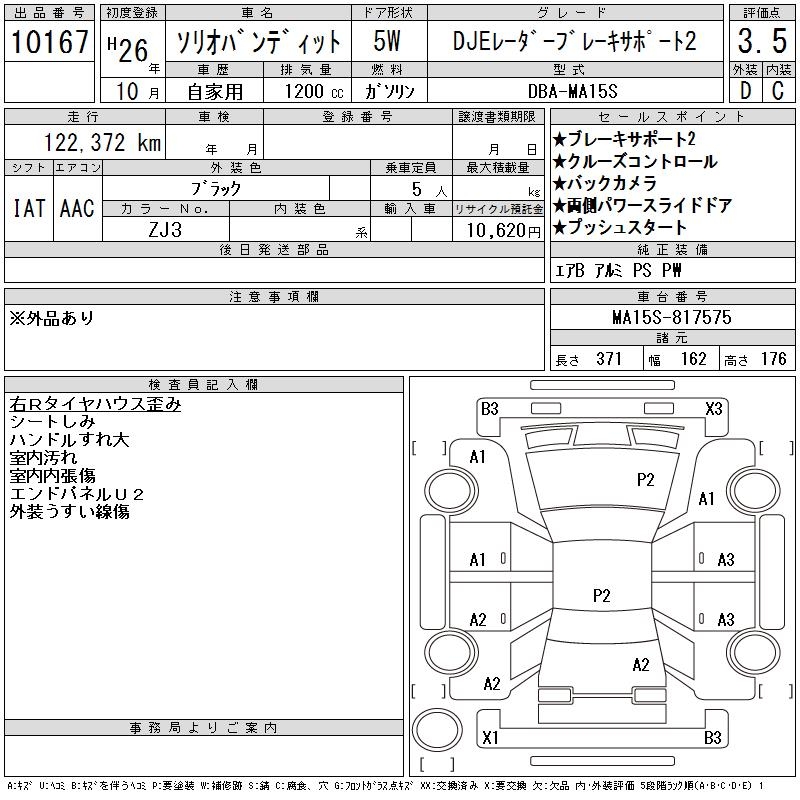800x800 pixels.
Task: Click the セールスポイント section header
Action: tap(672, 117)
